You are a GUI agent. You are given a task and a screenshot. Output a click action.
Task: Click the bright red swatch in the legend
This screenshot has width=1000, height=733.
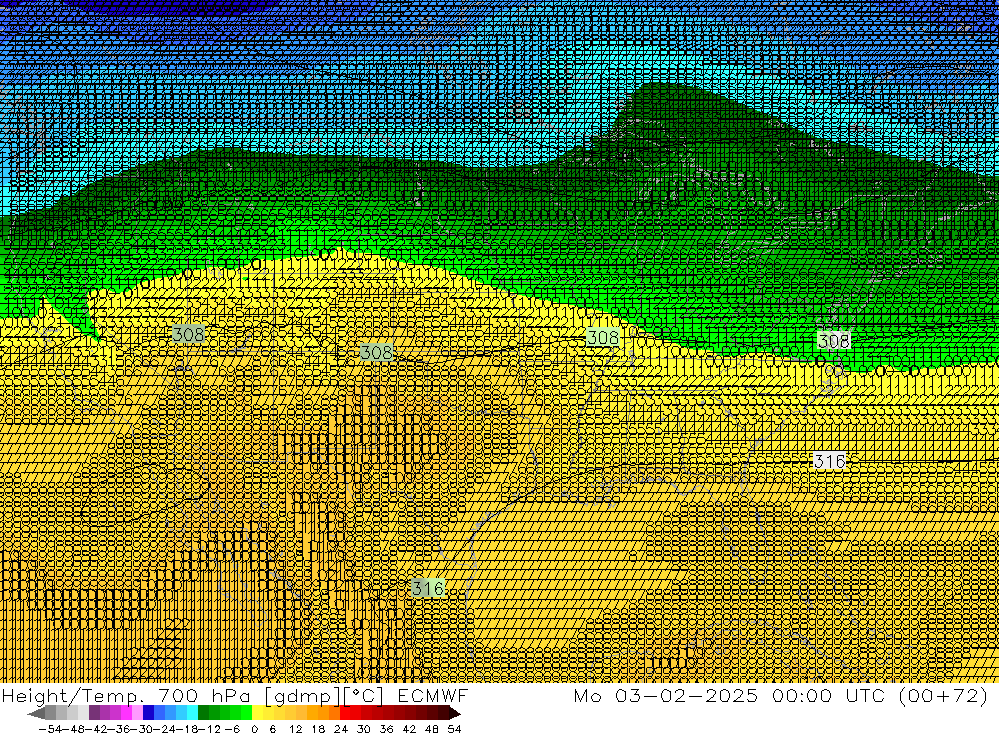(345, 713)
